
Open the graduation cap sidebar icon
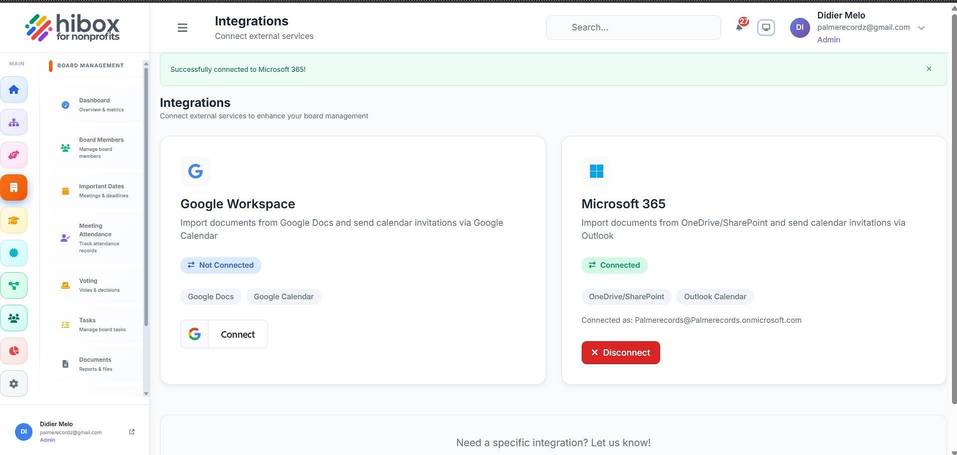pos(13,220)
